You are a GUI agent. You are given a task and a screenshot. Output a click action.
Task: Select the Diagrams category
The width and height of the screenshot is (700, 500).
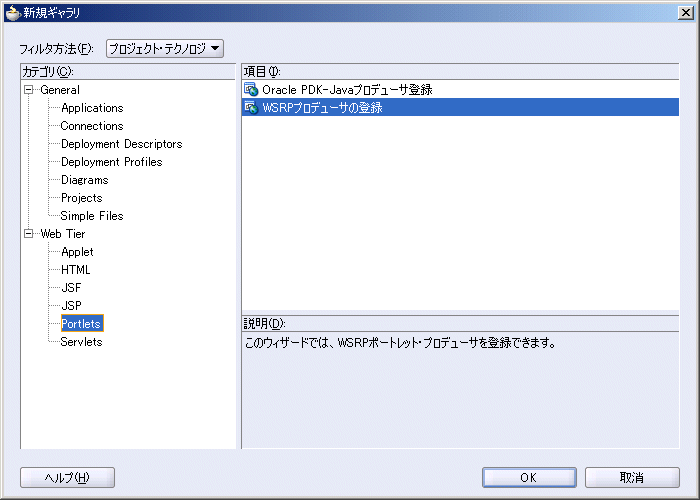[x=85, y=180]
